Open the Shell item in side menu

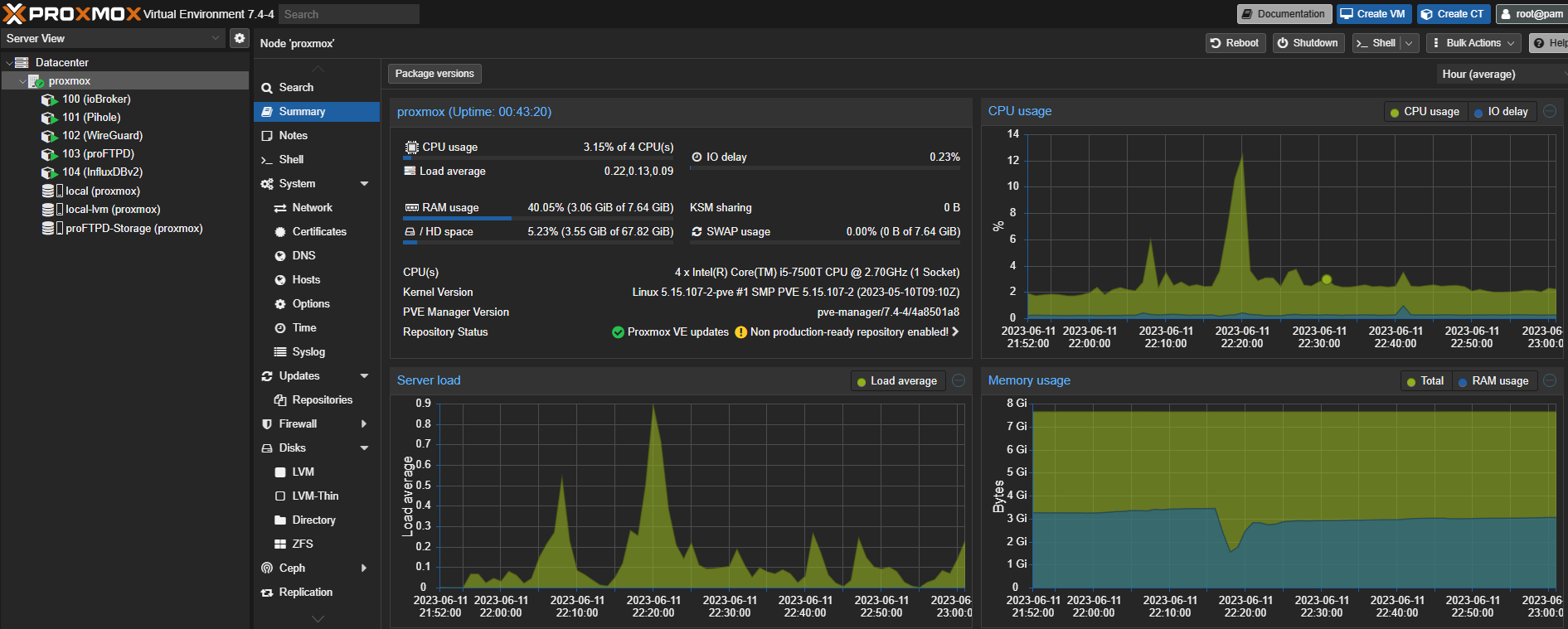pos(317,160)
